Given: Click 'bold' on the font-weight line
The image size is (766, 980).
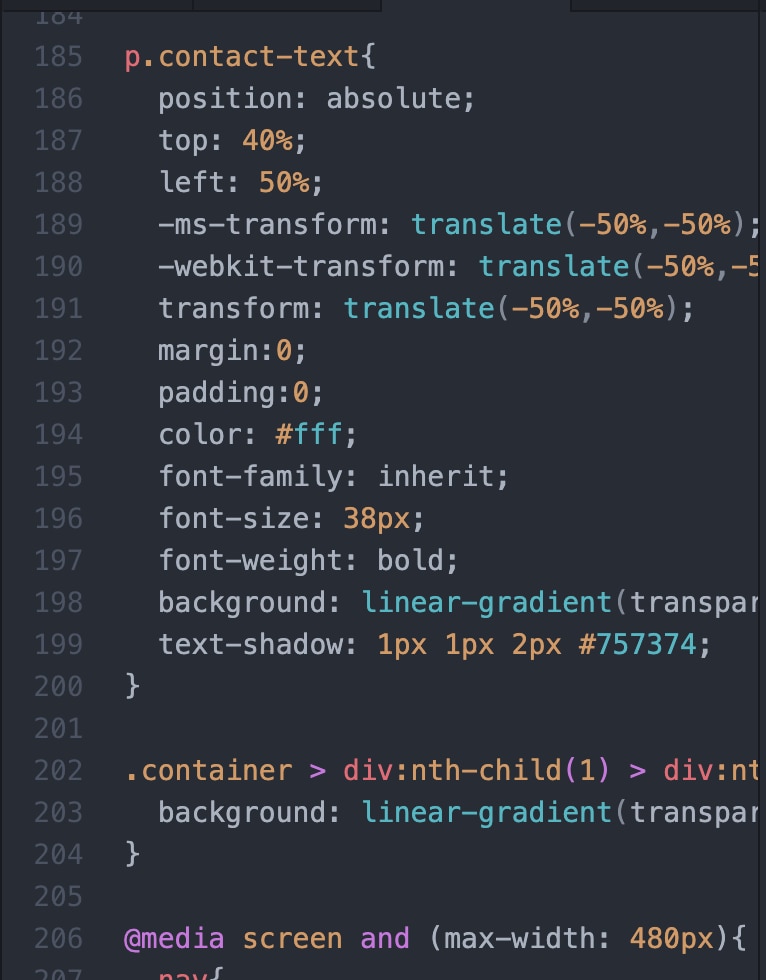Looking at the screenshot, I should point(410,561).
